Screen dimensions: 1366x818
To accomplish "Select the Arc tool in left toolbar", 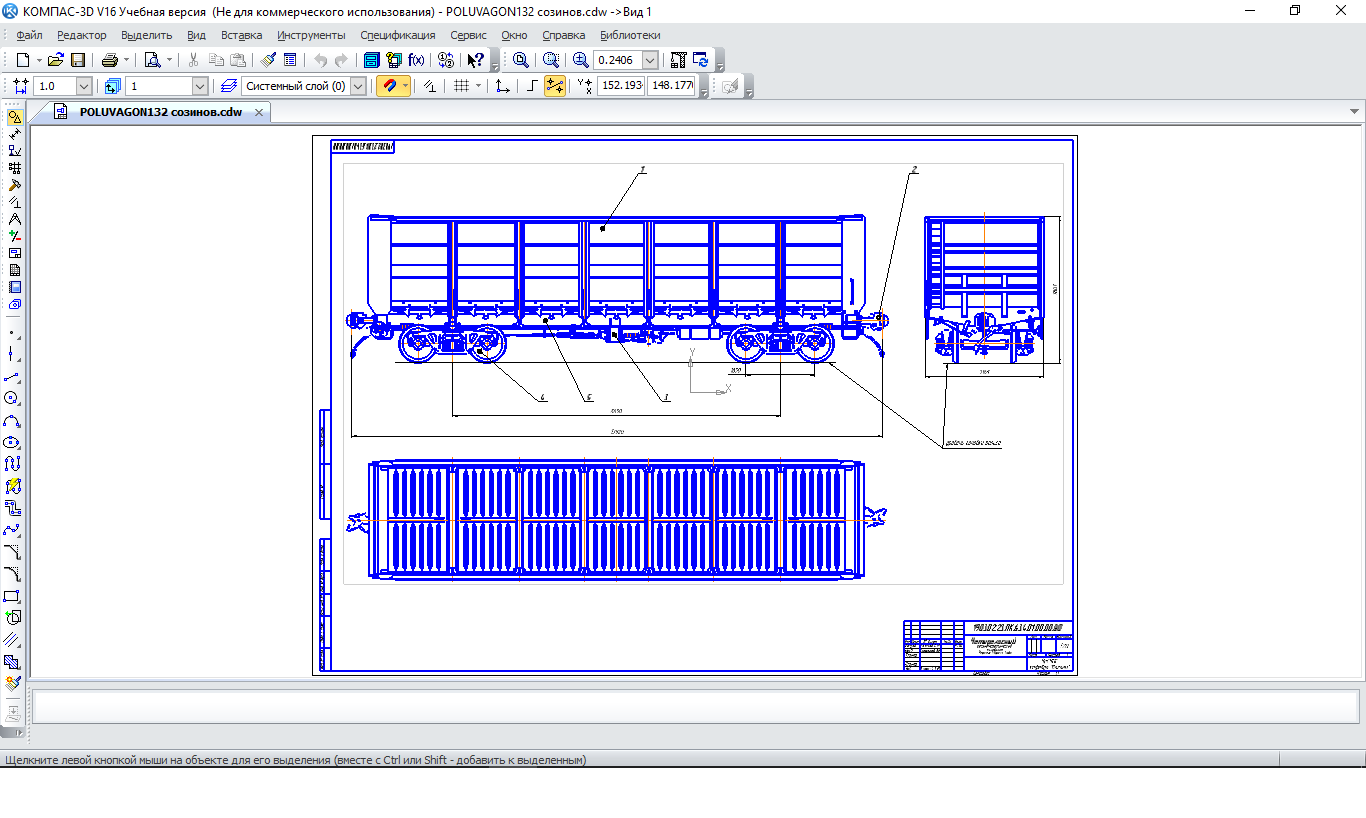I will pyautogui.click(x=12, y=421).
